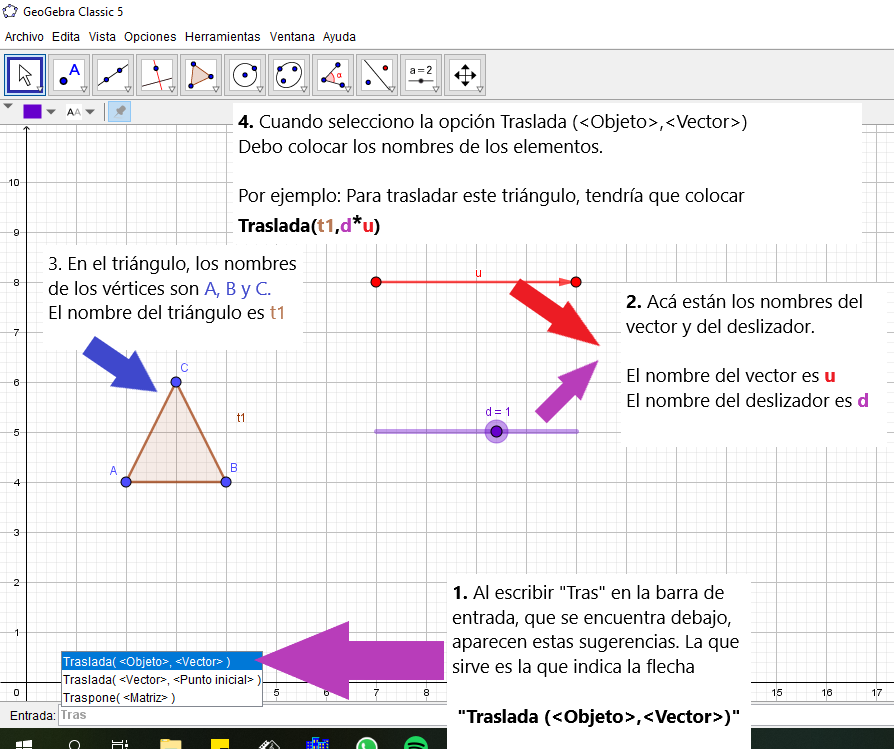
Task: Open the Herramientas menu
Action: pos(222,36)
